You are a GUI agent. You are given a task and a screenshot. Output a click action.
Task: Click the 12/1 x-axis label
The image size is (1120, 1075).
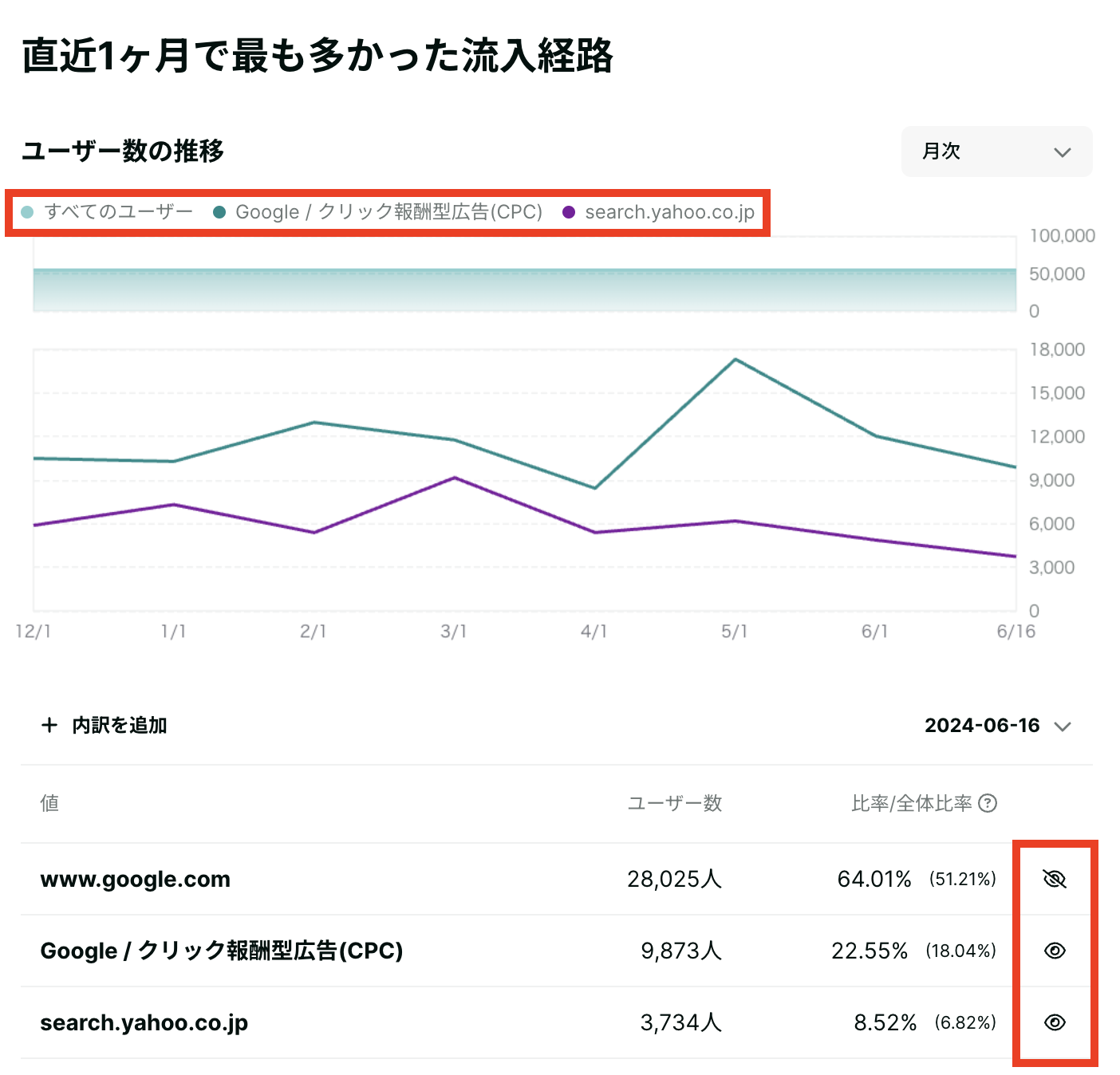(34, 632)
